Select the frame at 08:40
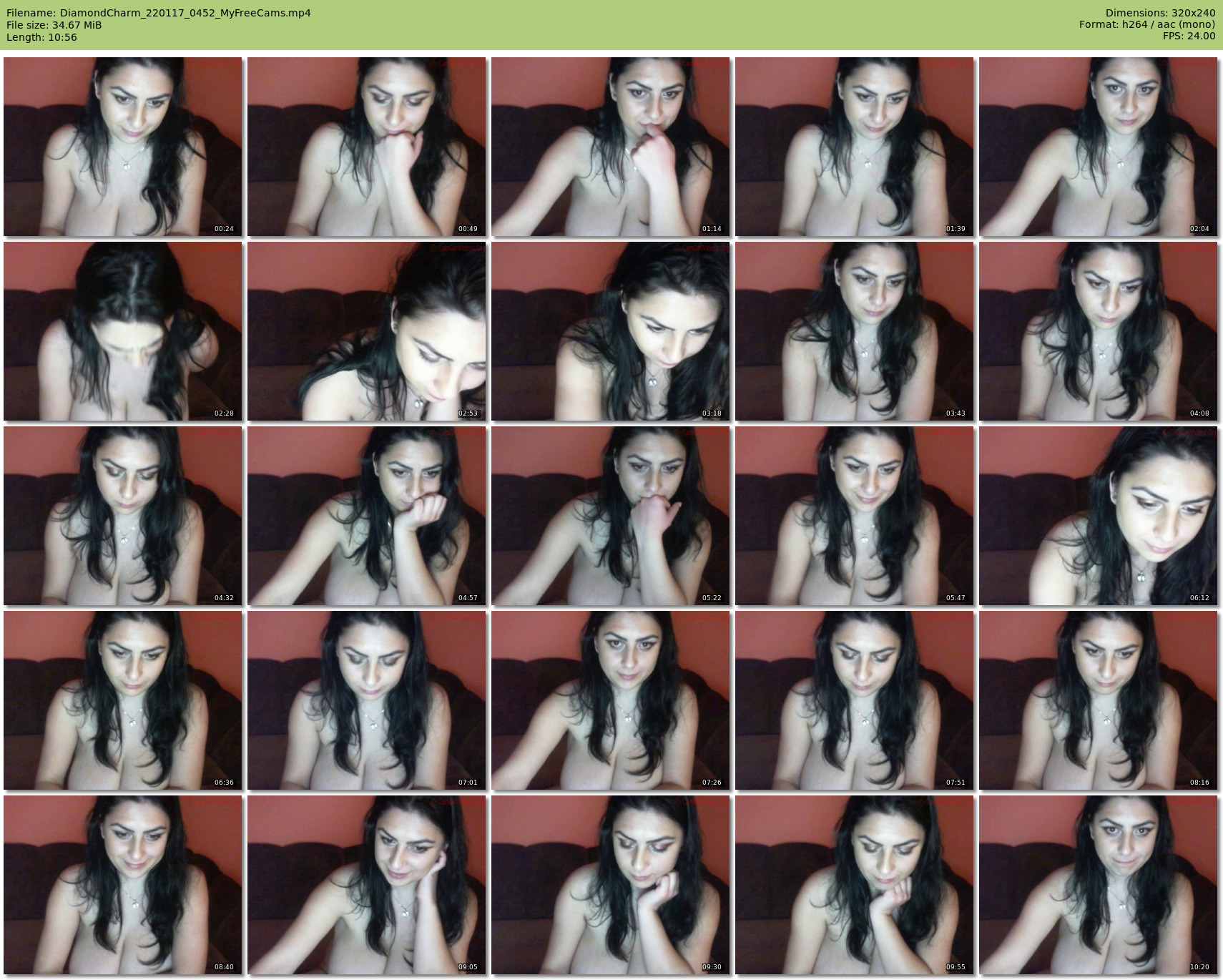 123,885
